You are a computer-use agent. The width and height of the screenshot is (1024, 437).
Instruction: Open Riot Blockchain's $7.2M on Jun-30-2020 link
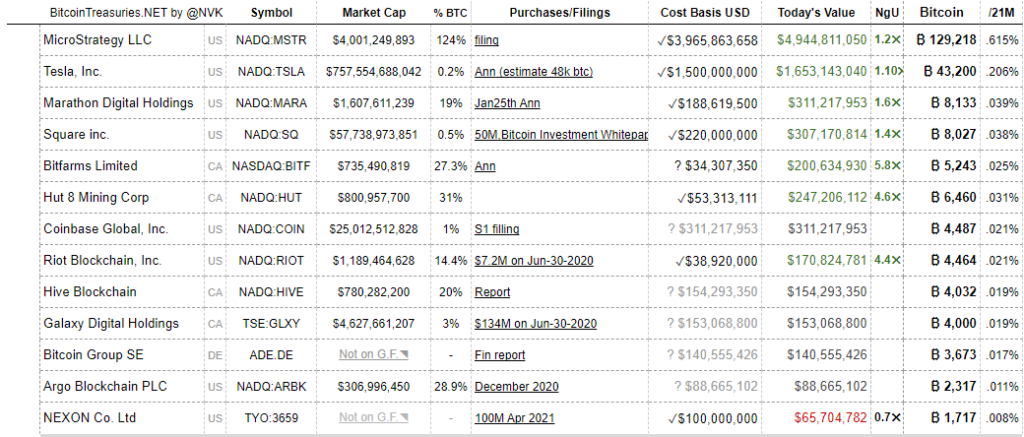click(x=535, y=261)
